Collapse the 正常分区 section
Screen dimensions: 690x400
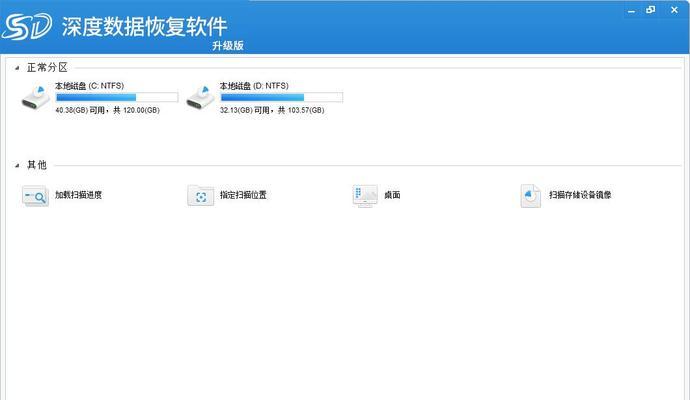(17, 68)
